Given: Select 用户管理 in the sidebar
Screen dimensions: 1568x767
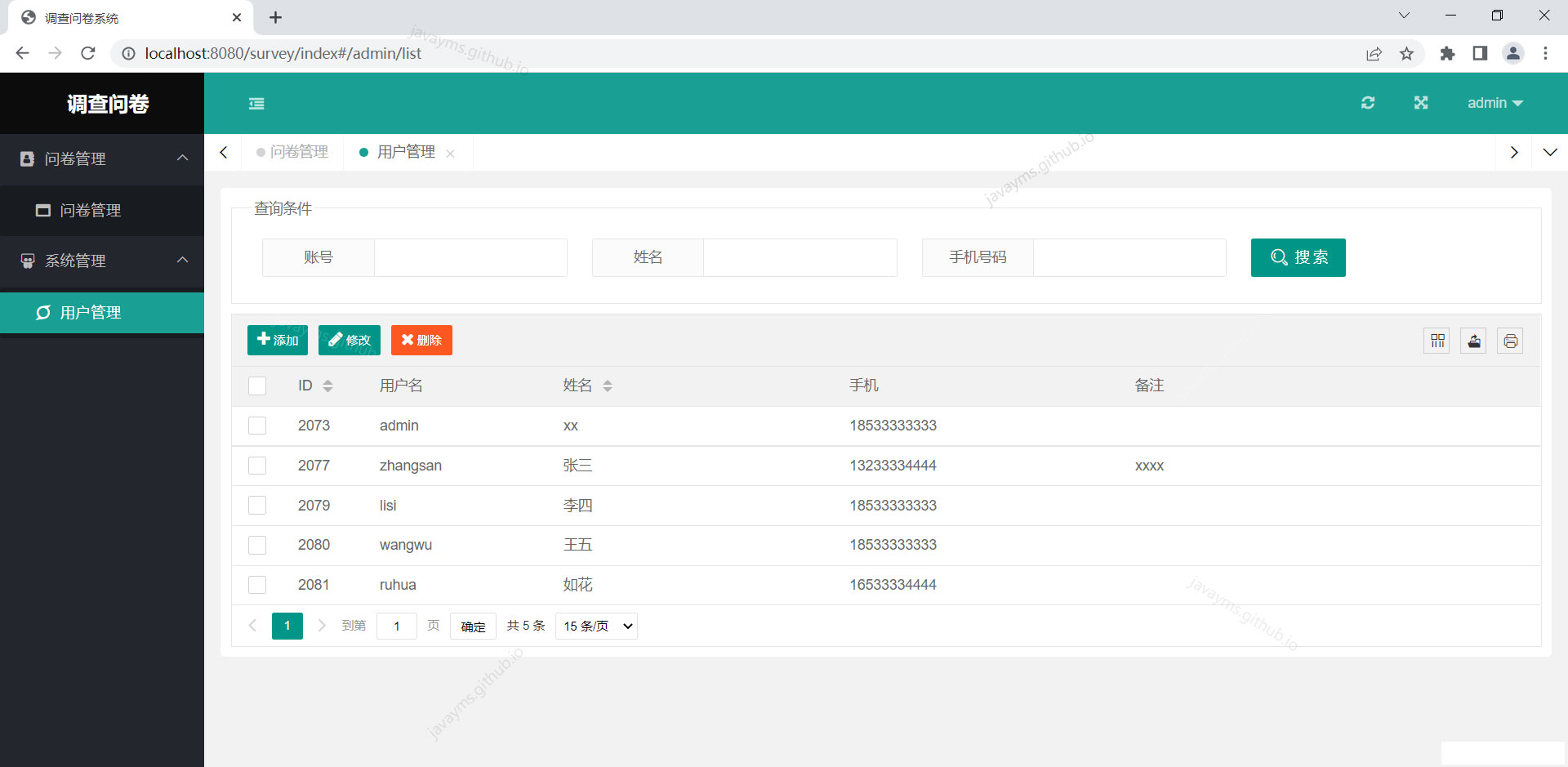Looking at the screenshot, I should coord(90,312).
